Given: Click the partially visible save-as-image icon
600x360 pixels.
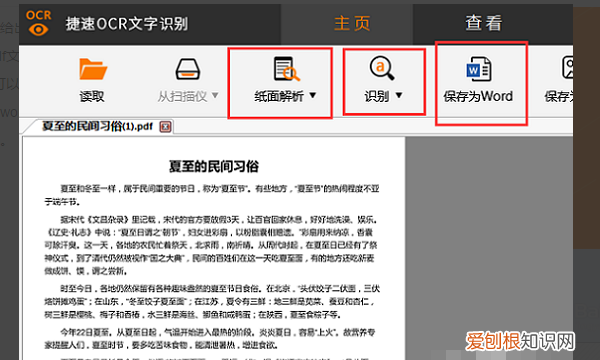Looking at the screenshot, I should tap(567, 68).
